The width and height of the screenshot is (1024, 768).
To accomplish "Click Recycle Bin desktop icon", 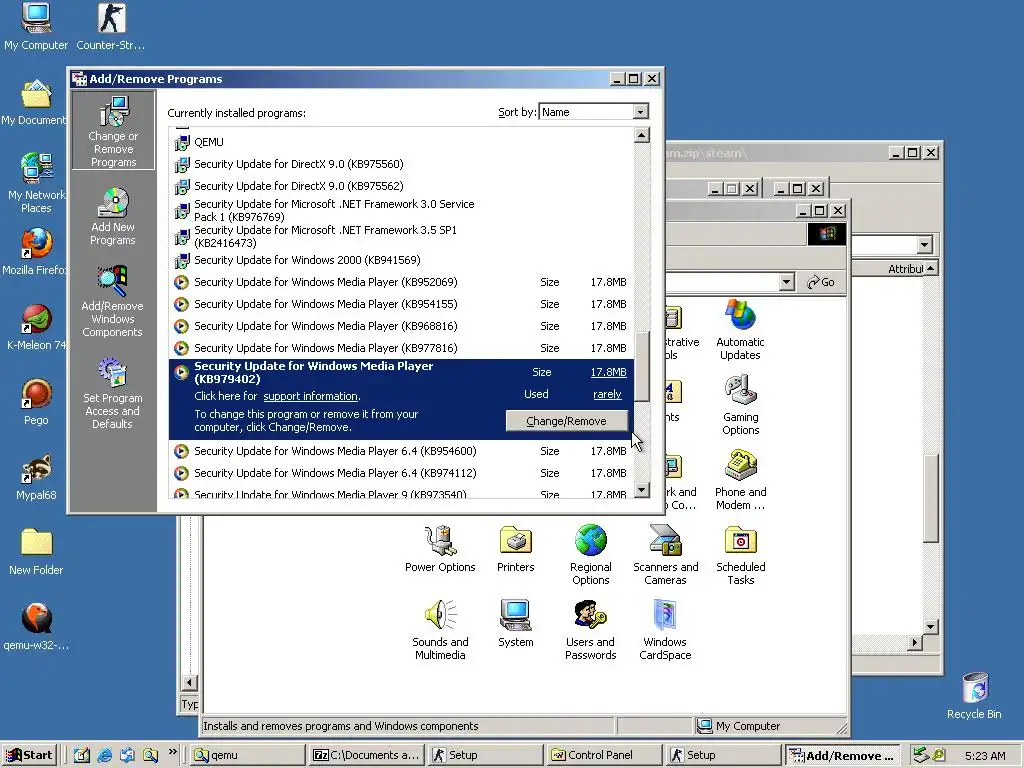I will pos(974,696).
